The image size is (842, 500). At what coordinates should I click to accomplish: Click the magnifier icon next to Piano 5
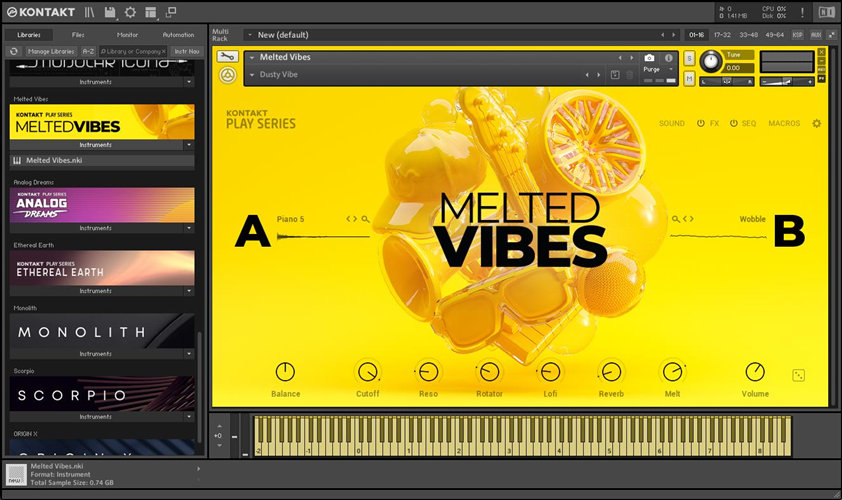366,219
